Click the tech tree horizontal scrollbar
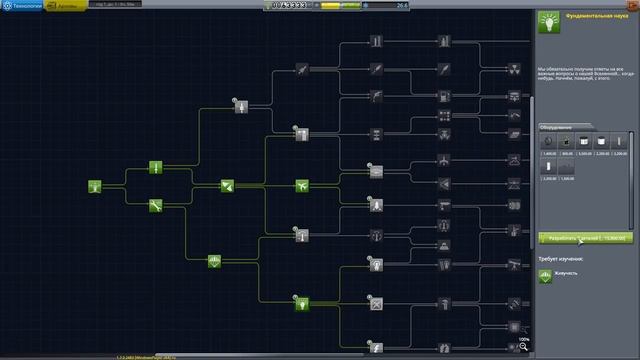 pos(259,355)
